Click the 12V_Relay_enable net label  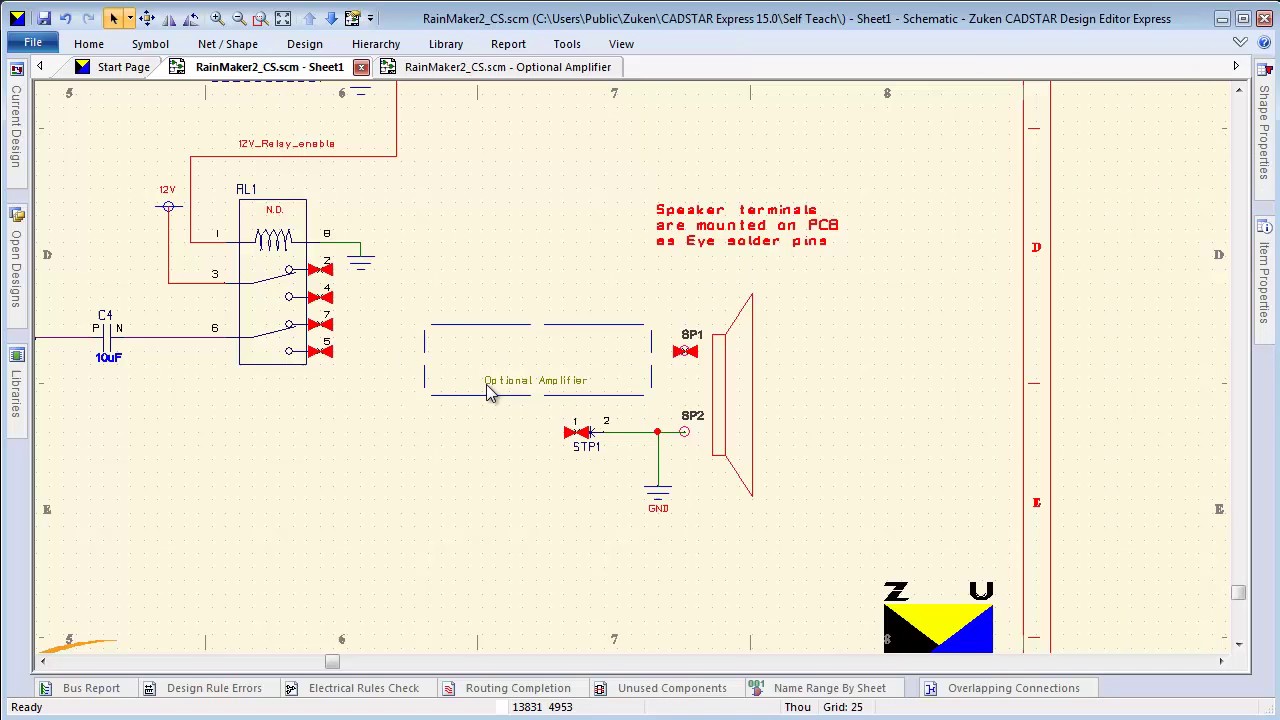(286, 144)
